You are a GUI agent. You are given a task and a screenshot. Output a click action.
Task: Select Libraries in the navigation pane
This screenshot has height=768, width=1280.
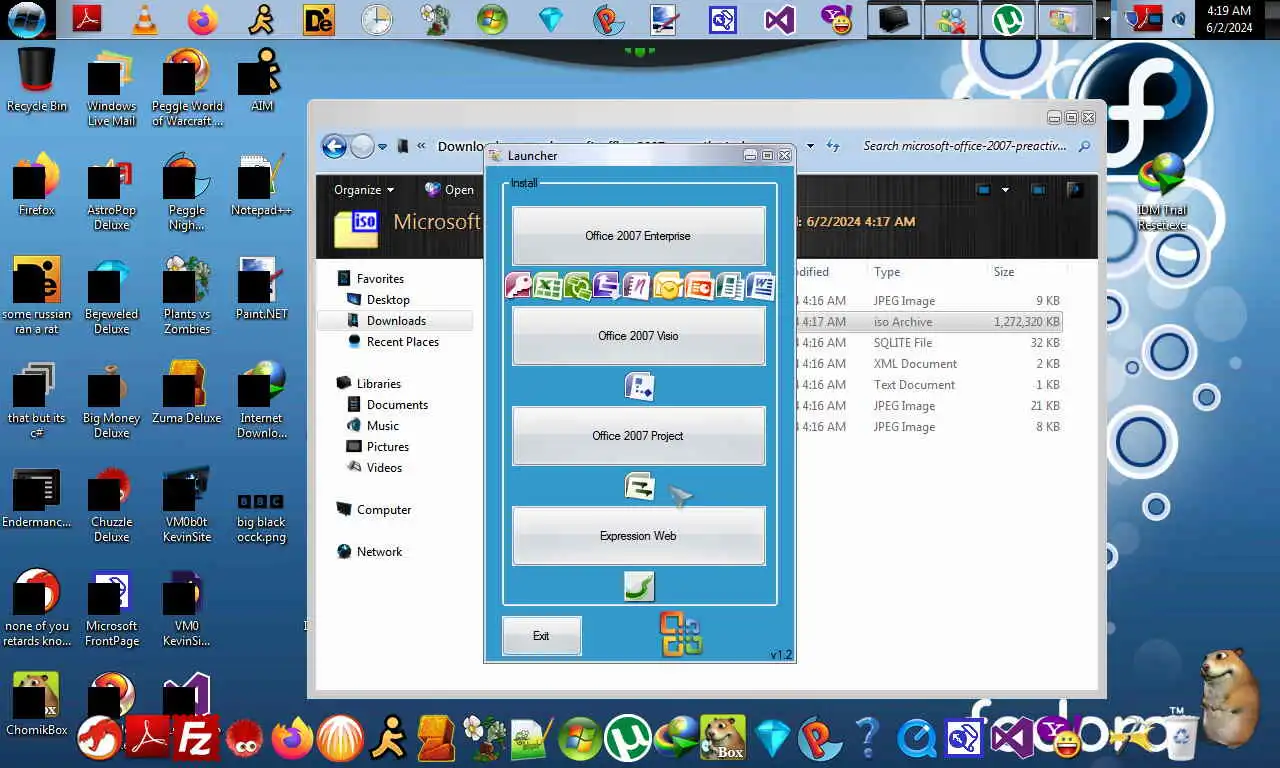379,384
